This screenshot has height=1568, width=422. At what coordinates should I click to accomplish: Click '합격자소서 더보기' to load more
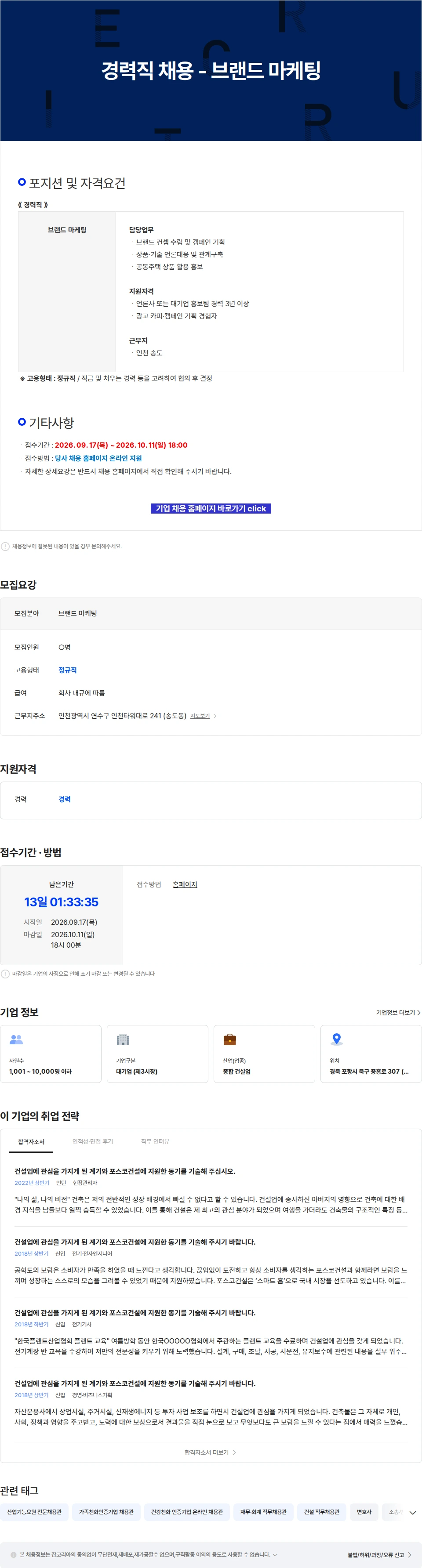tap(211, 1452)
